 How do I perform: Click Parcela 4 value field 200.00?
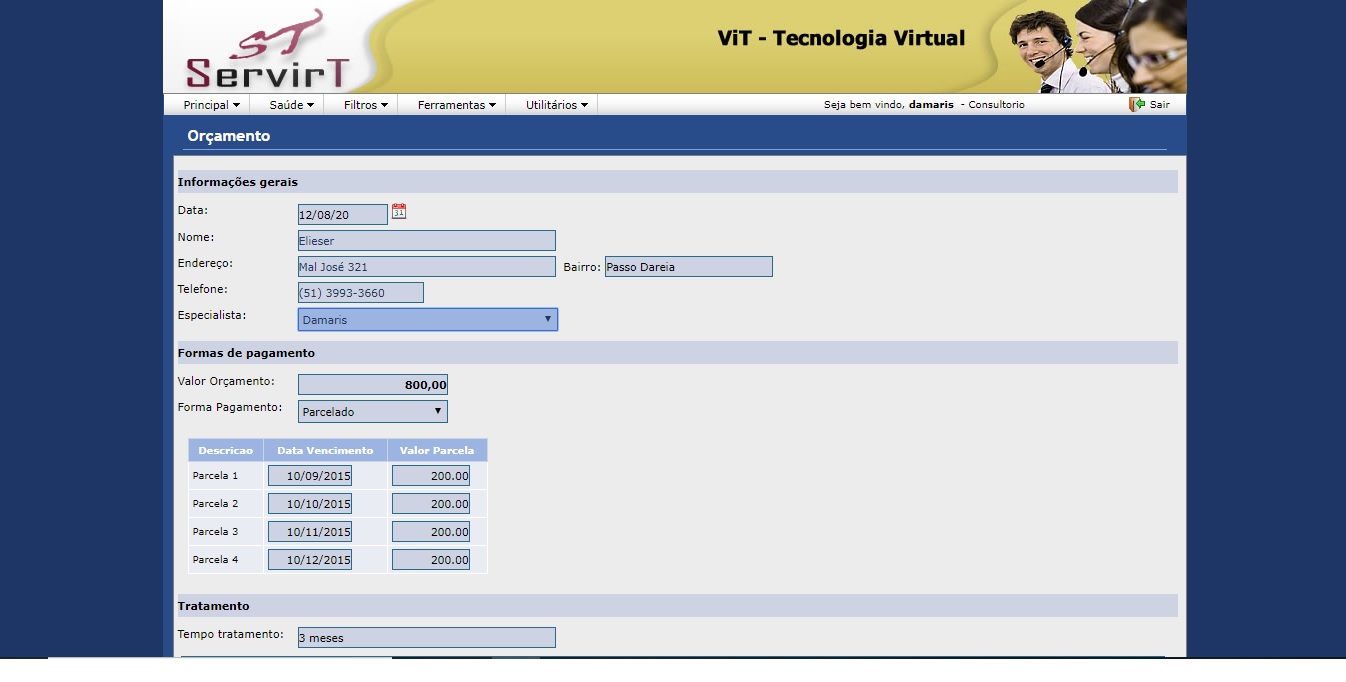(431, 560)
